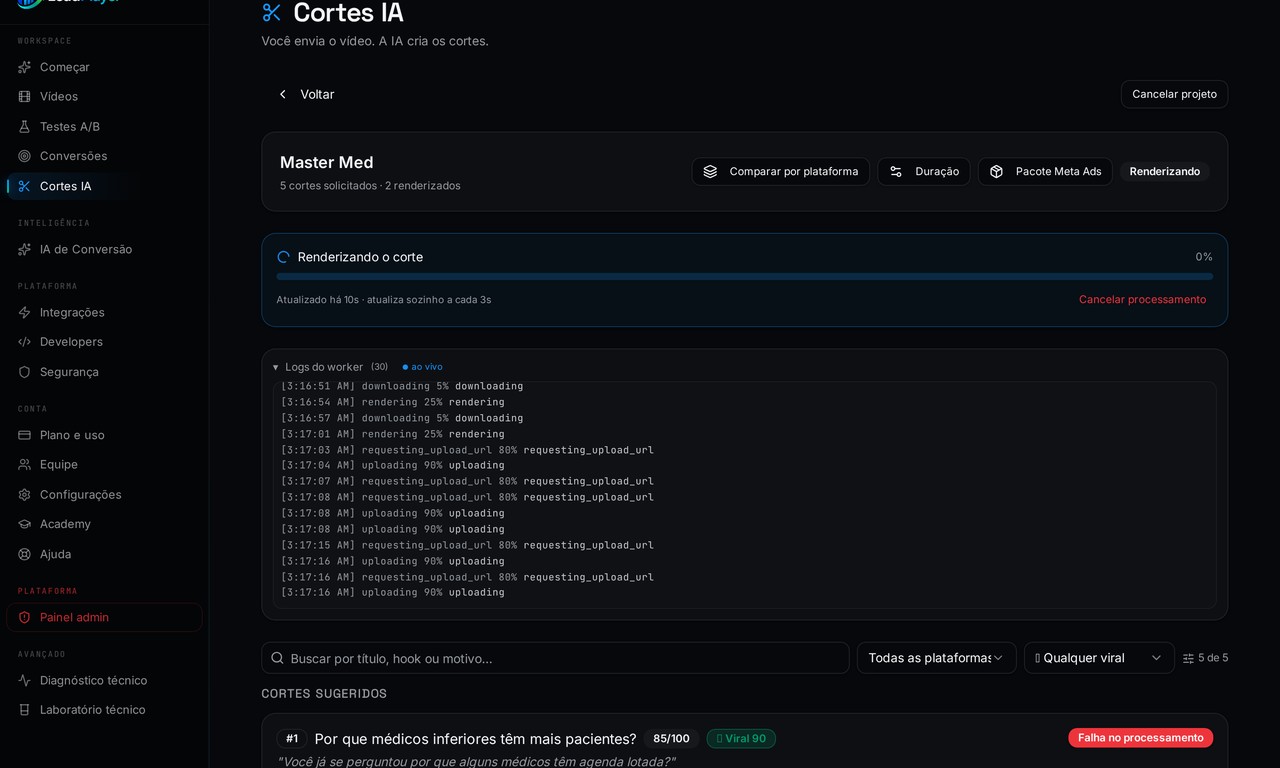Viewport: 1280px width, 768px height.
Task: Click "5 cortes solicitados · 2 renderizados" text
Action: (x=370, y=186)
